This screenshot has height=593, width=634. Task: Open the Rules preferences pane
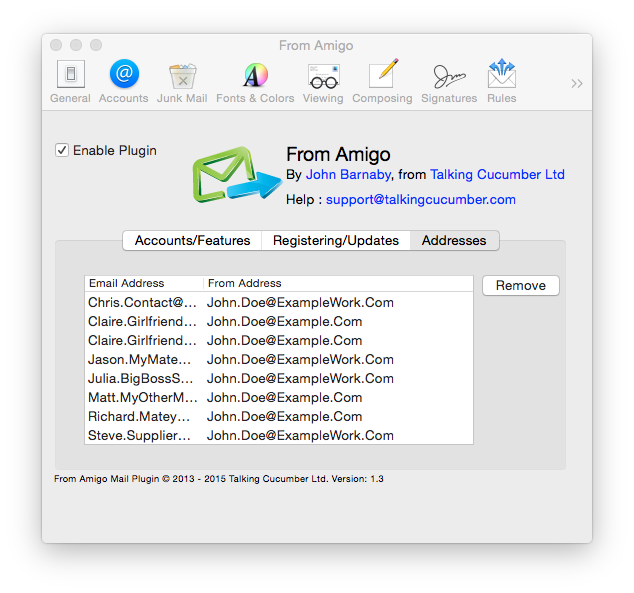coord(501,82)
